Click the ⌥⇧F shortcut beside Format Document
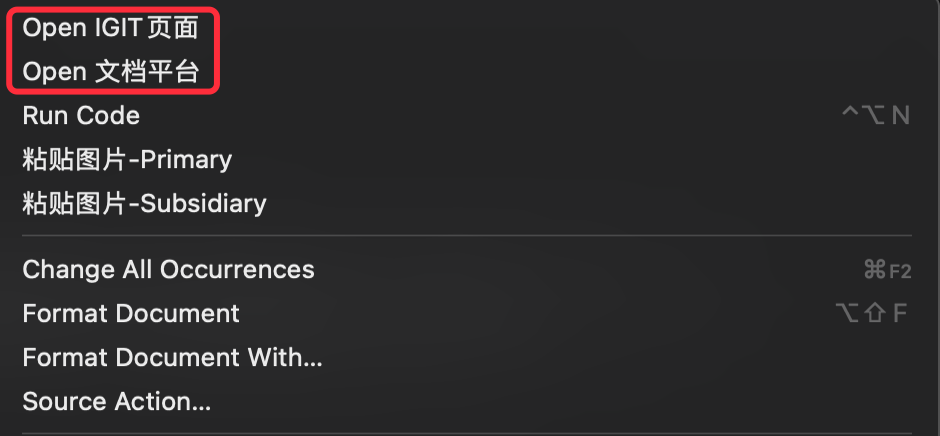940x436 pixels. [x=871, y=314]
